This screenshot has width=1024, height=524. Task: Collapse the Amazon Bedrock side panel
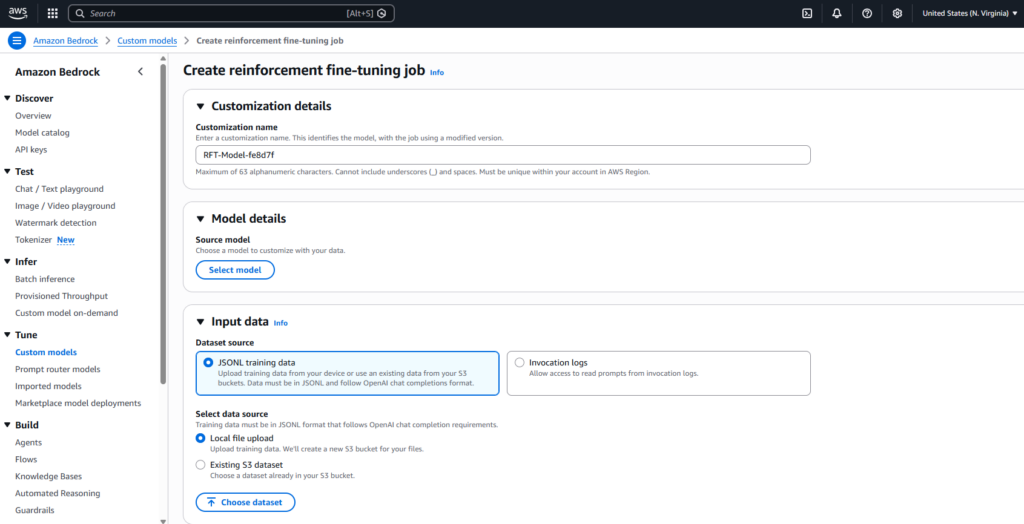pyautogui.click(x=140, y=72)
